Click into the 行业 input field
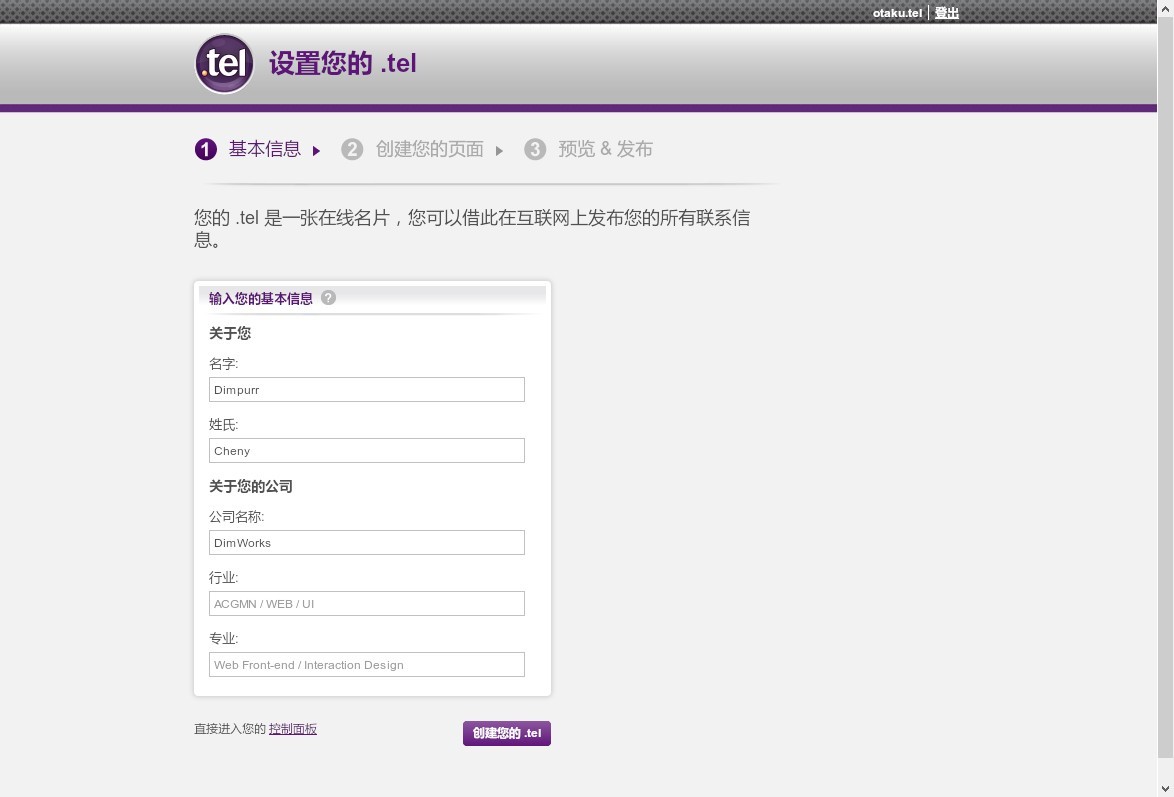This screenshot has width=1174, height=797. (366, 604)
